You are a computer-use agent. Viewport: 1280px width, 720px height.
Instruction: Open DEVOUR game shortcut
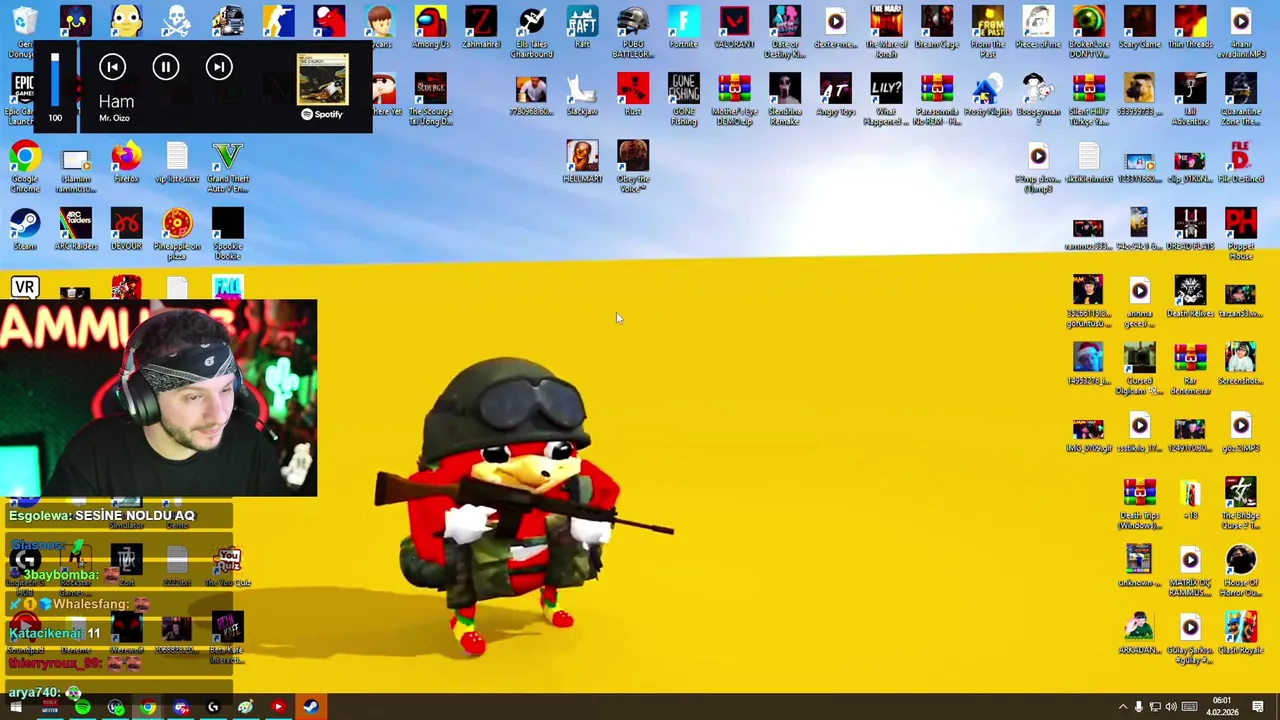[126, 229]
